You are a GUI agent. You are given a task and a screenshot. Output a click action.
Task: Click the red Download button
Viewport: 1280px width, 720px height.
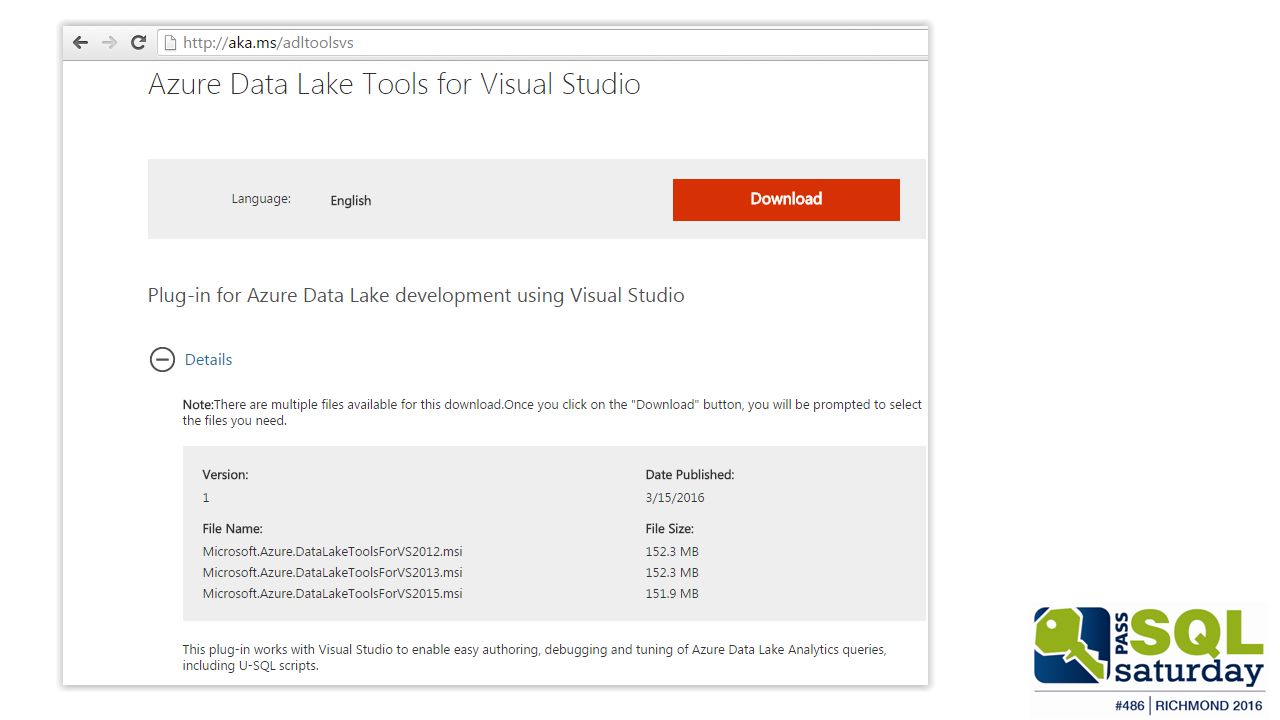point(786,199)
